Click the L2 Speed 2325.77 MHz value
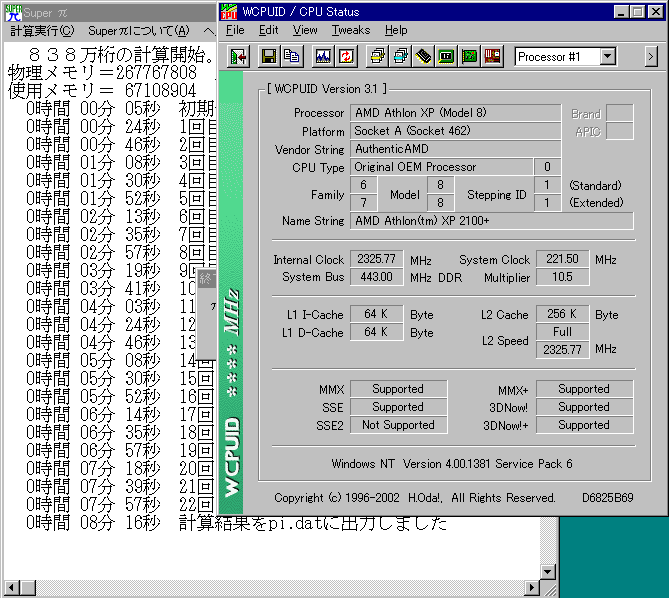Screen dimensions: 669x598 pyautogui.click(x=562, y=350)
